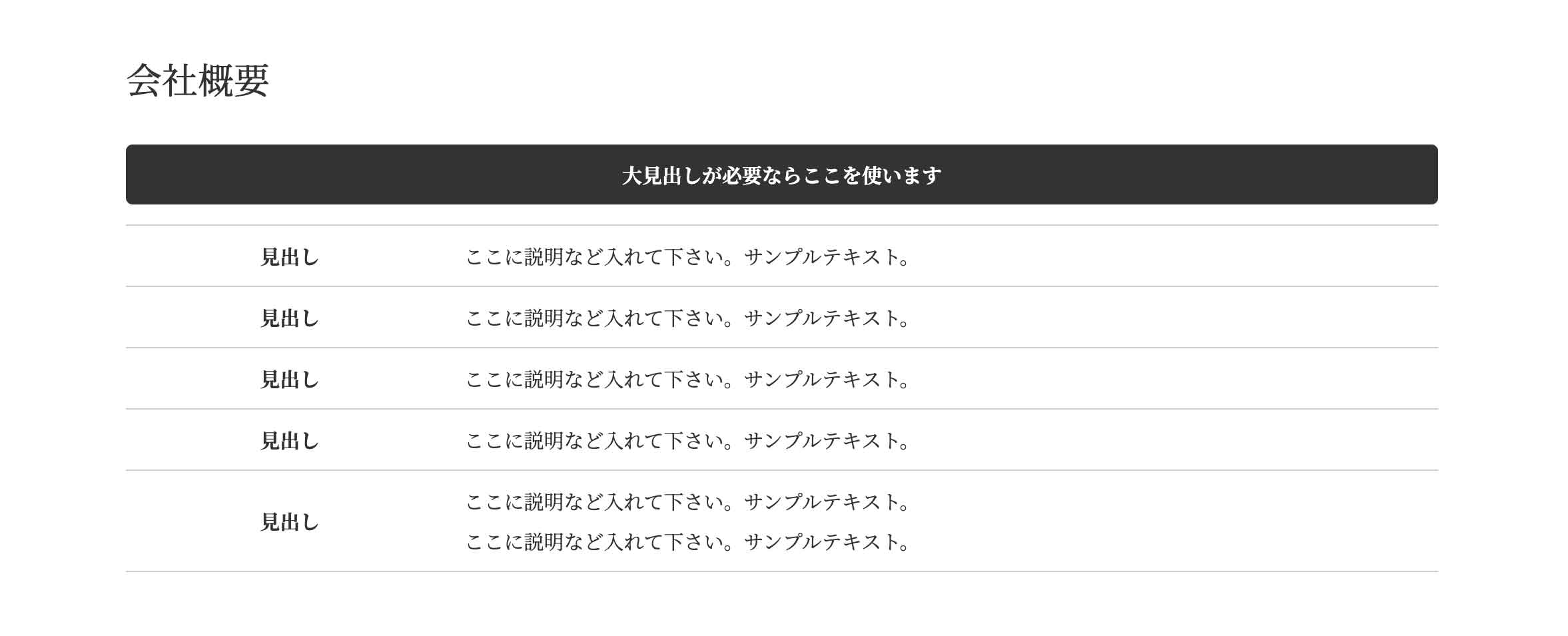Viewport: 1568px width, 636px height.
Task: Click the second row's description text
Action: click(x=687, y=318)
